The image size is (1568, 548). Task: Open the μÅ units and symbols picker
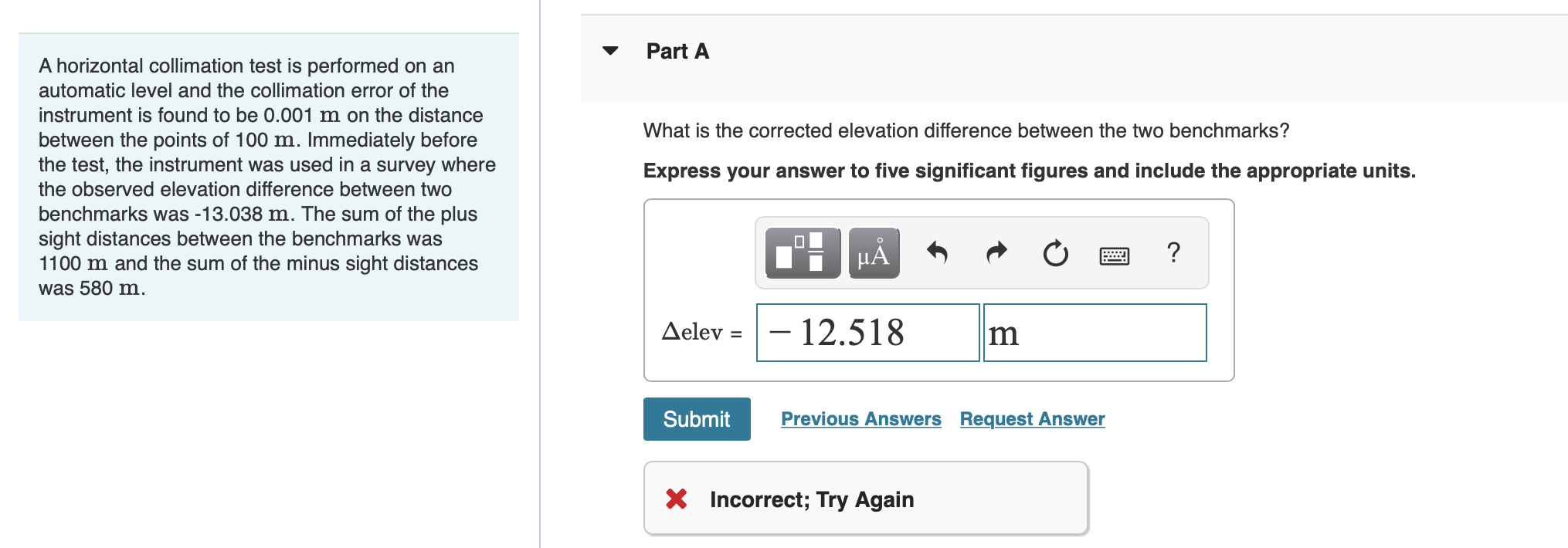tap(872, 252)
